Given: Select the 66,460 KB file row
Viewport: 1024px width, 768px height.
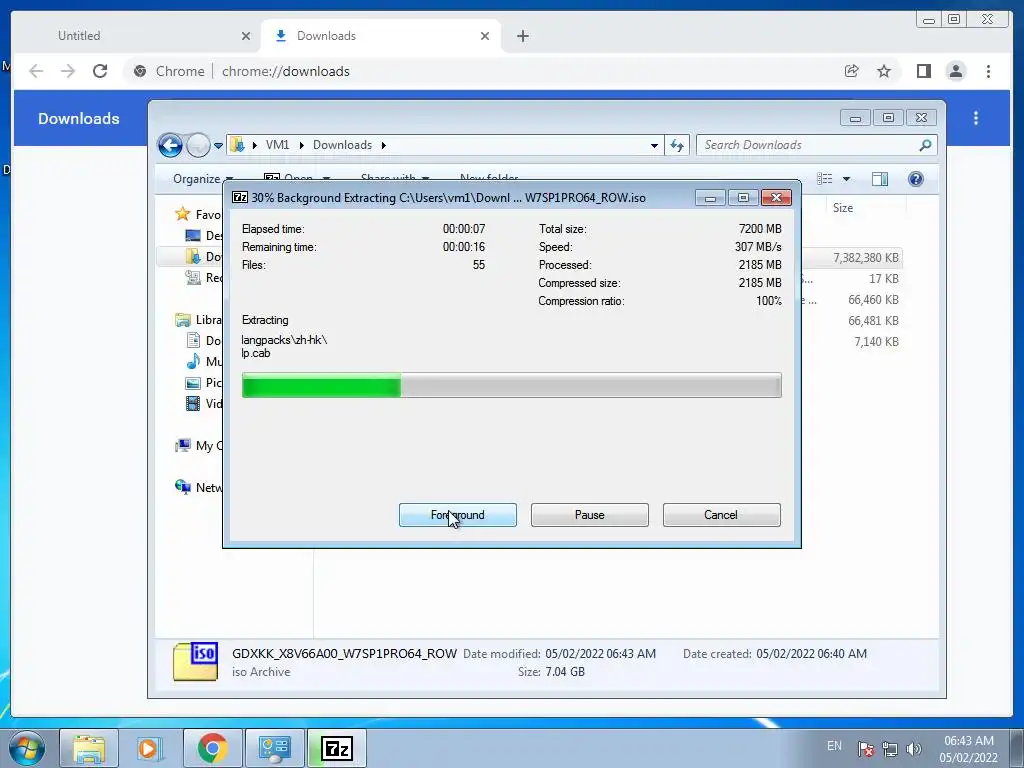Looking at the screenshot, I should point(852,300).
